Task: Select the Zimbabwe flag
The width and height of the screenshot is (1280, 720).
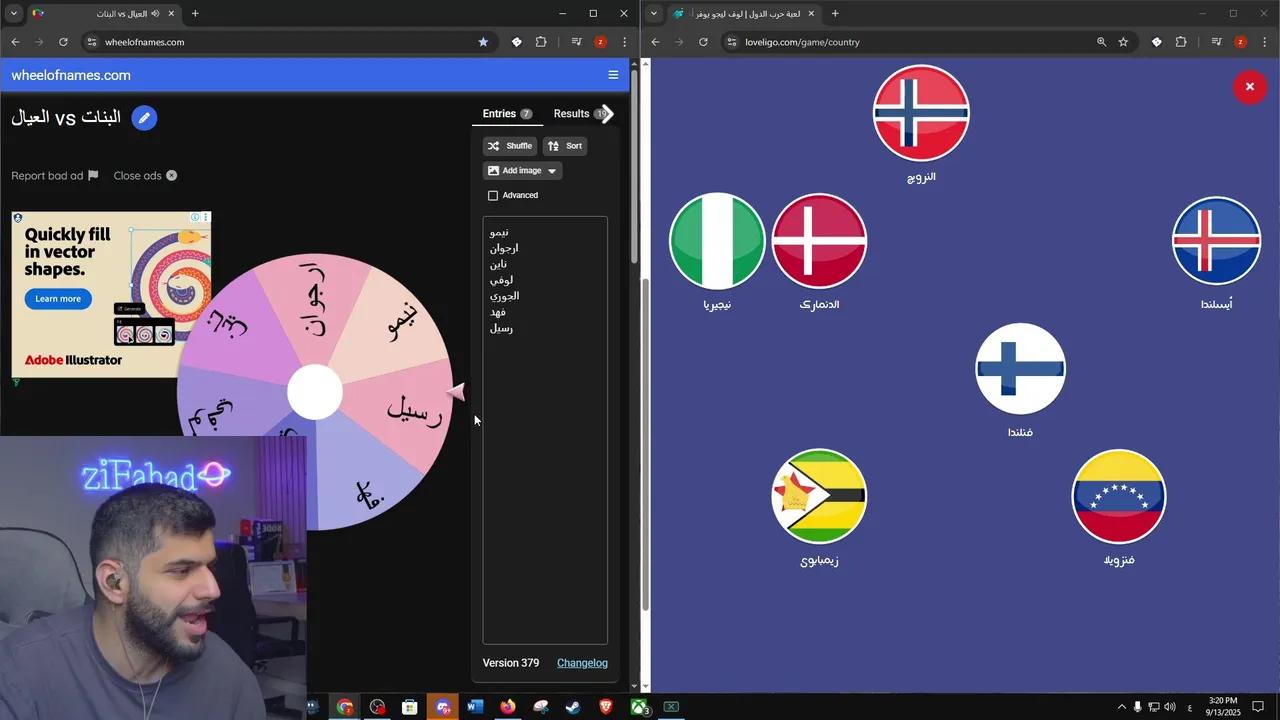Action: coord(819,497)
